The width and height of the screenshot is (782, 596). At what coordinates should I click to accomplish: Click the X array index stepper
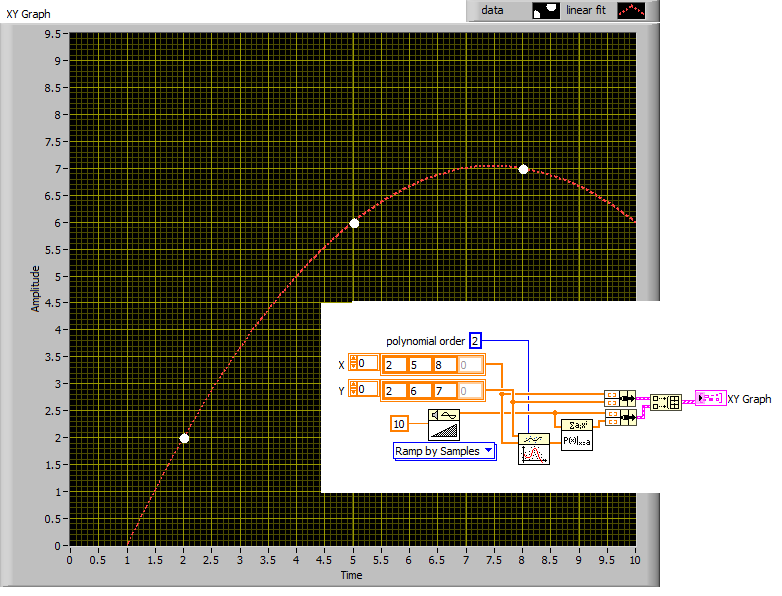pos(353,363)
